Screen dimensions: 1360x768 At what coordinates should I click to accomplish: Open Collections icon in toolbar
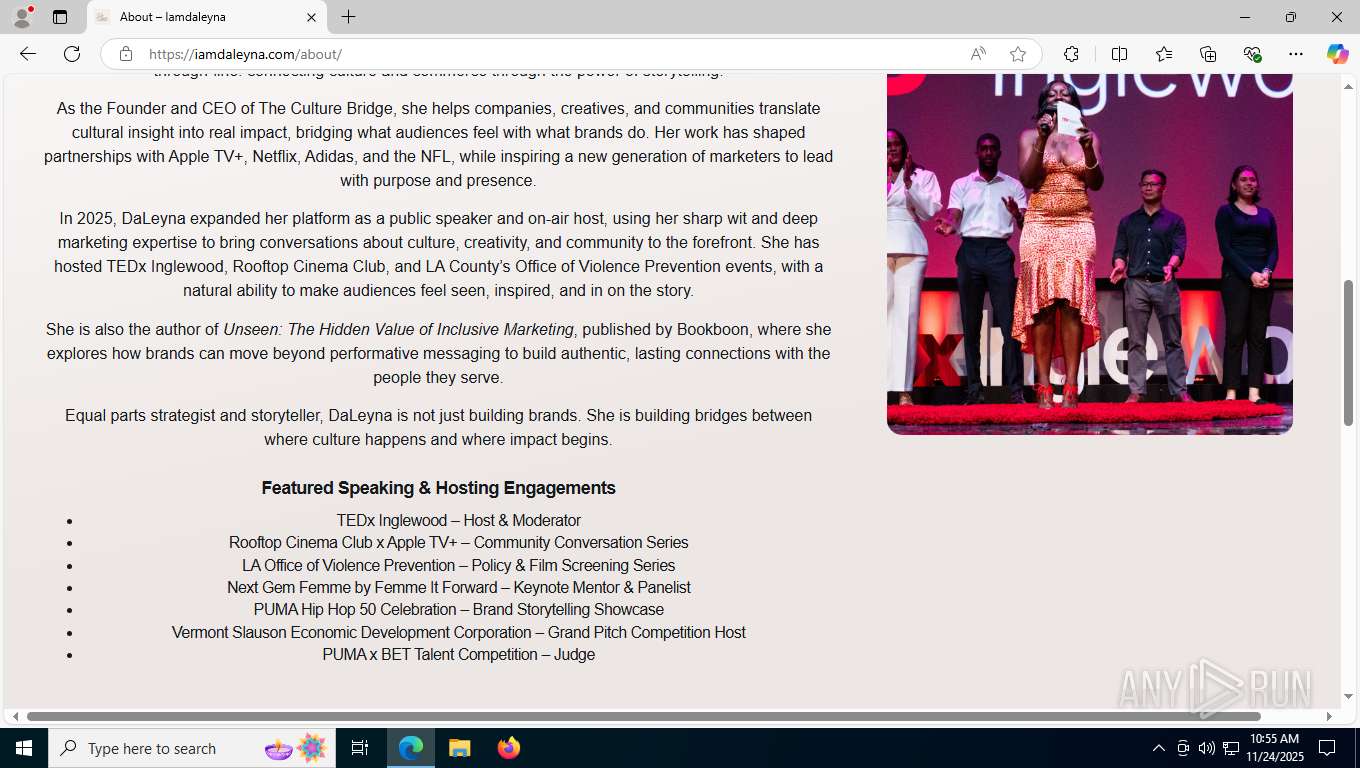[x=1208, y=54]
